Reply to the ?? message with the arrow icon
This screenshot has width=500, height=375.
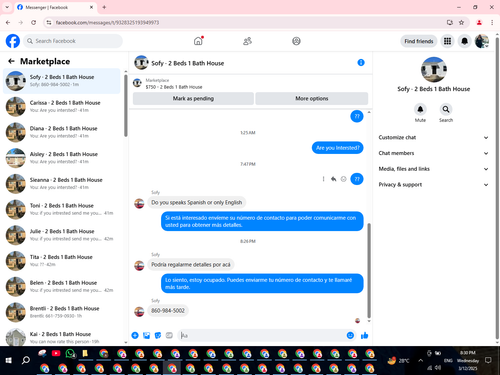[x=333, y=179]
